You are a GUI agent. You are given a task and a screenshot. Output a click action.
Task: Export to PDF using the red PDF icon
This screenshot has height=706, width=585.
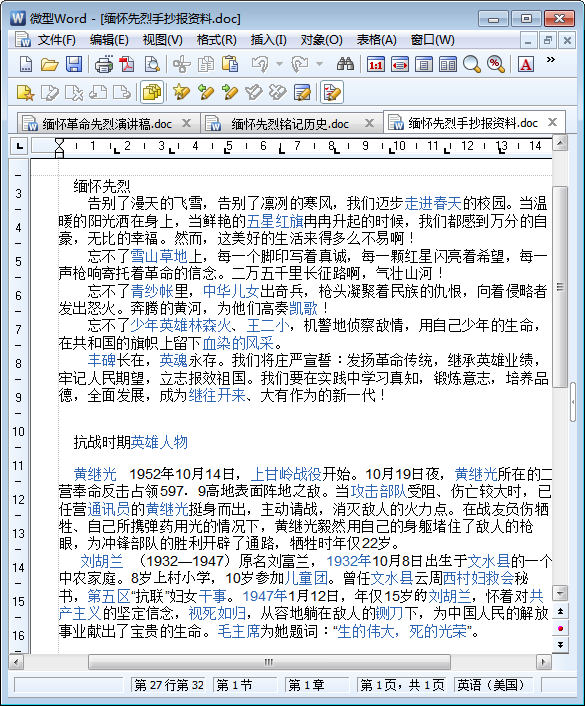(127, 64)
